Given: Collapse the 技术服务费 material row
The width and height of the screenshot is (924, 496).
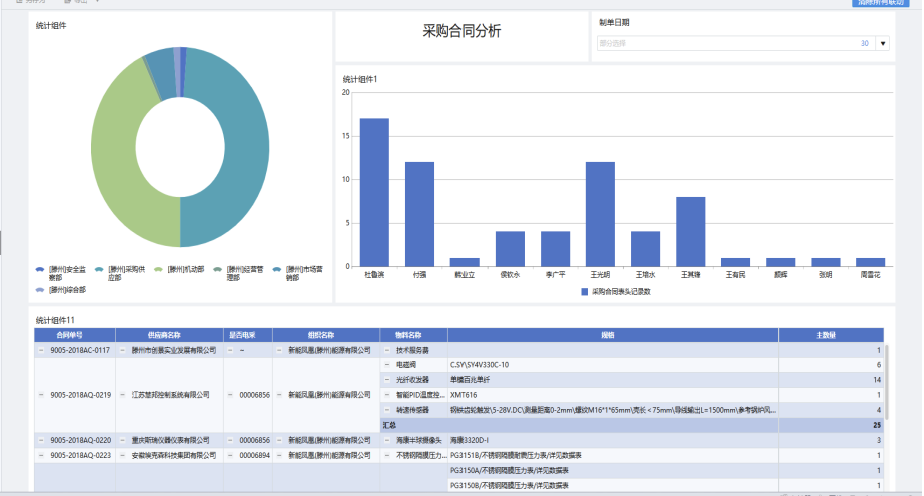Looking at the screenshot, I should click(387, 350).
